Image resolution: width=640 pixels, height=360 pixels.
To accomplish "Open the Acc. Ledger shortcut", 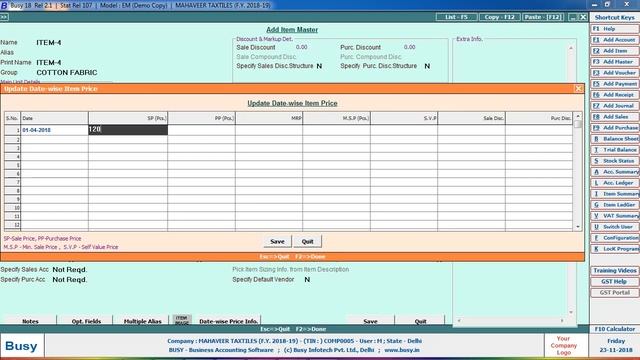I will point(615,183).
